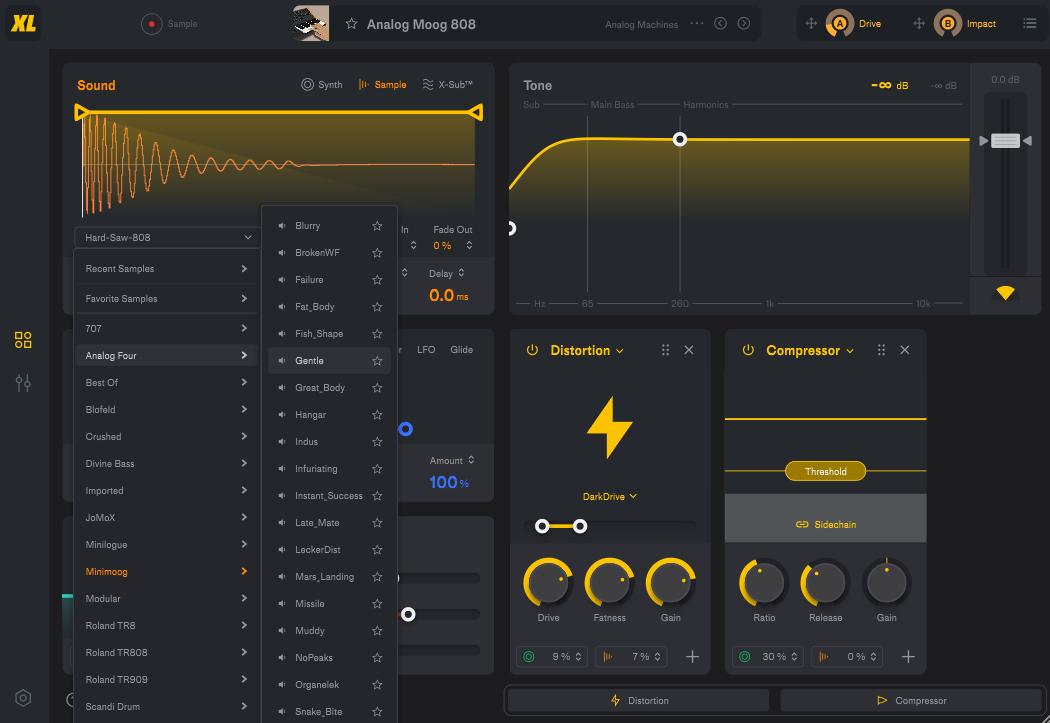Open the settings hexagon icon in sidebar
1050x723 pixels.
(x=23, y=698)
